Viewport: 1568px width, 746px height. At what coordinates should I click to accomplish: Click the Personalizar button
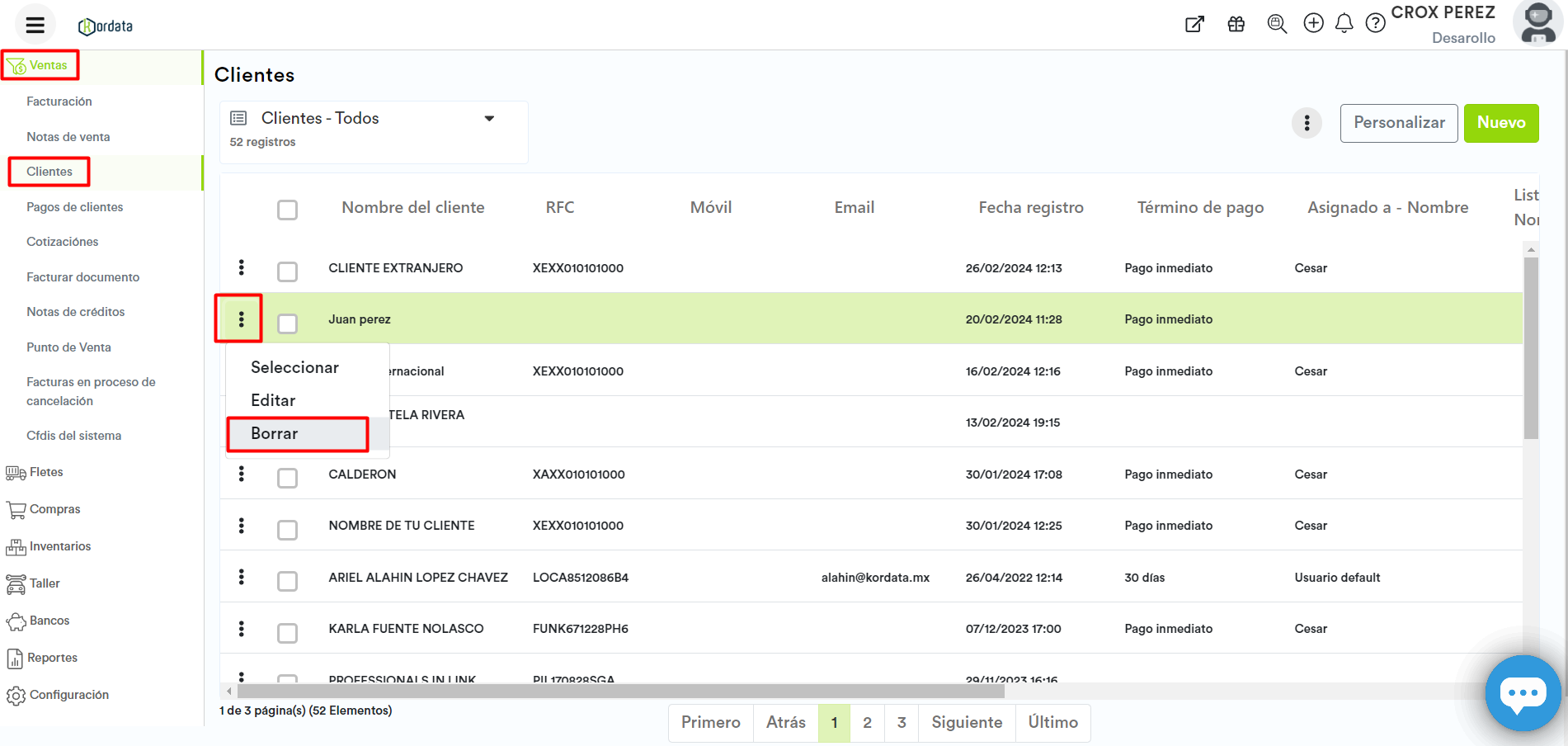[1398, 123]
